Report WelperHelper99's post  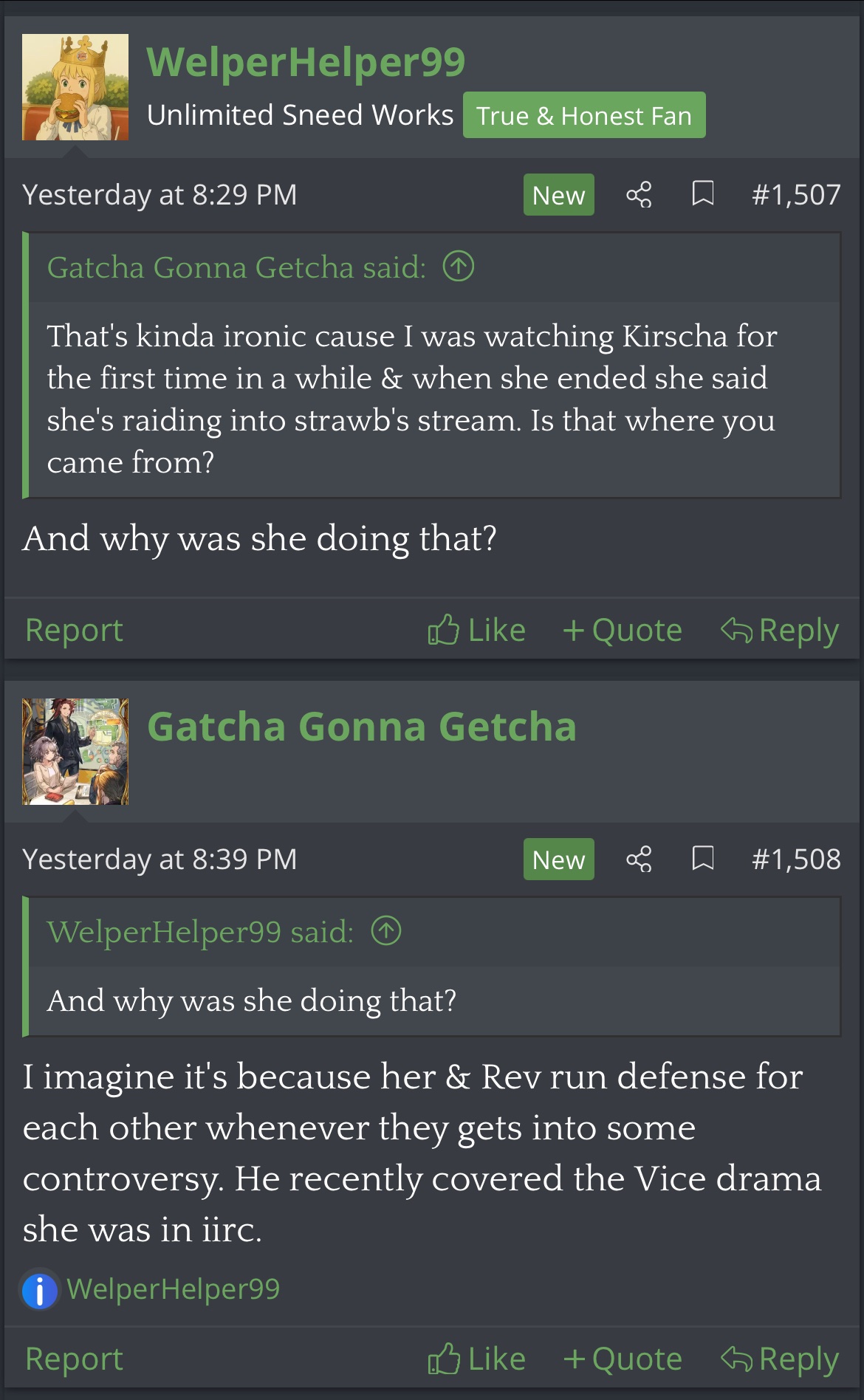tap(74, 631)
